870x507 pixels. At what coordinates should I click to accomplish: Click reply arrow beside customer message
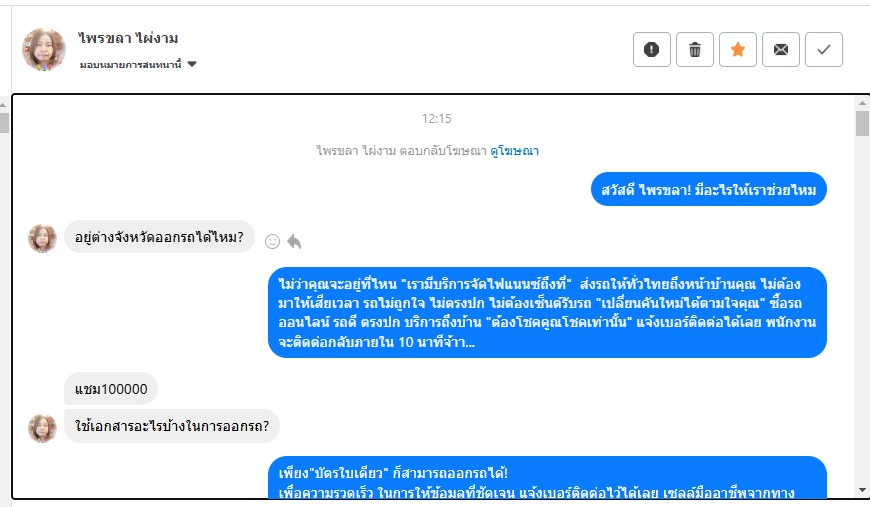click(x=294, y=241)
